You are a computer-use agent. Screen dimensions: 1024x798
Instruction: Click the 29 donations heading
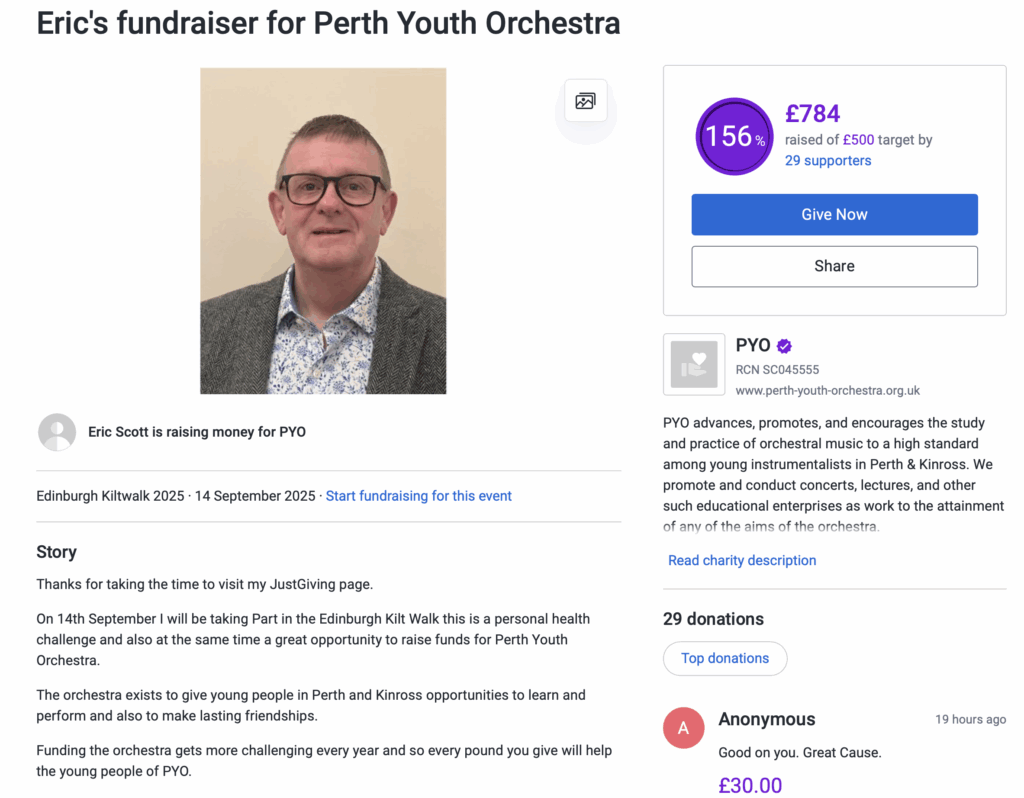click(713, 619)
